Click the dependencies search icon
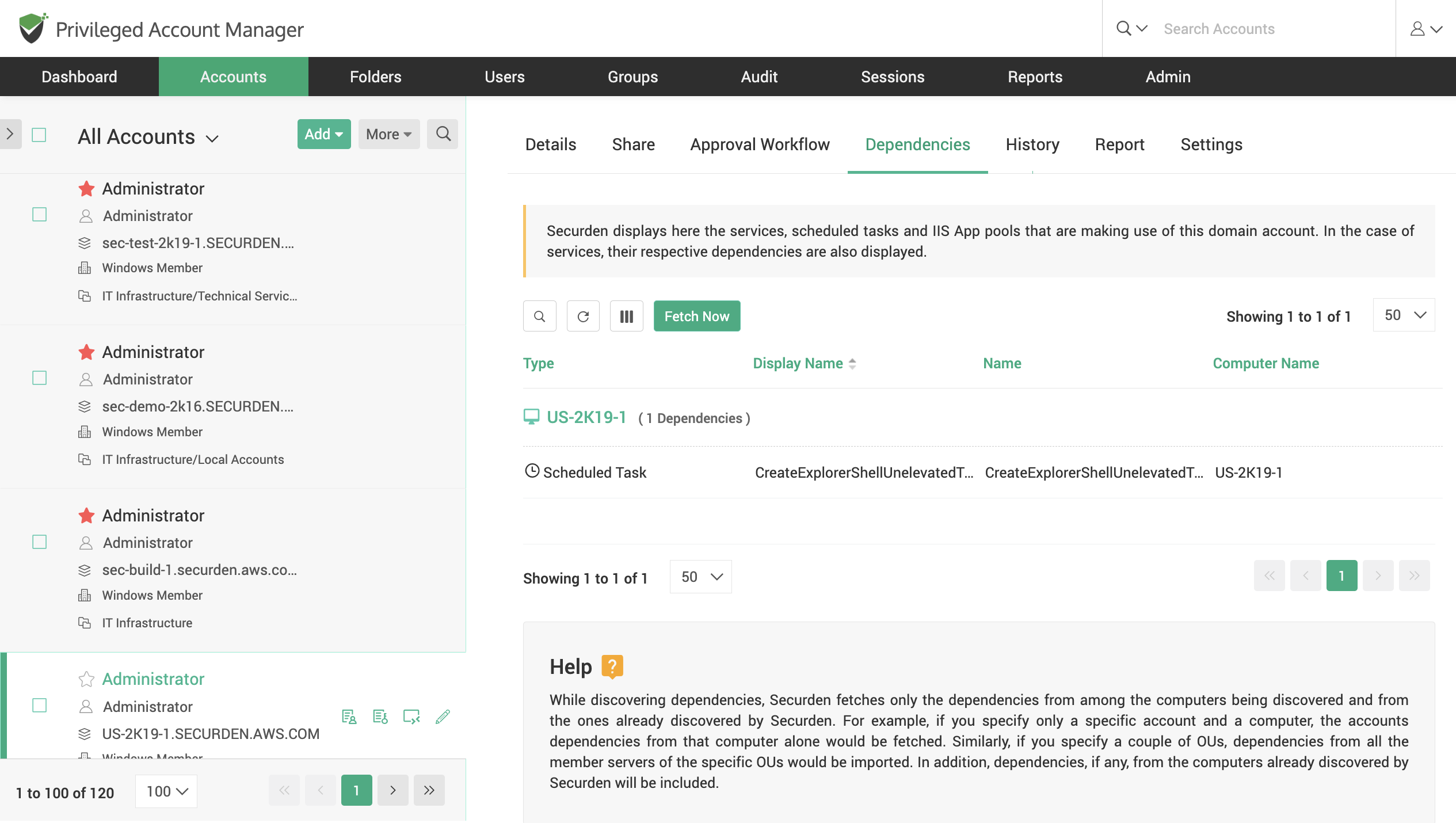Screen dimensions: 1456x823 (539, 316)
